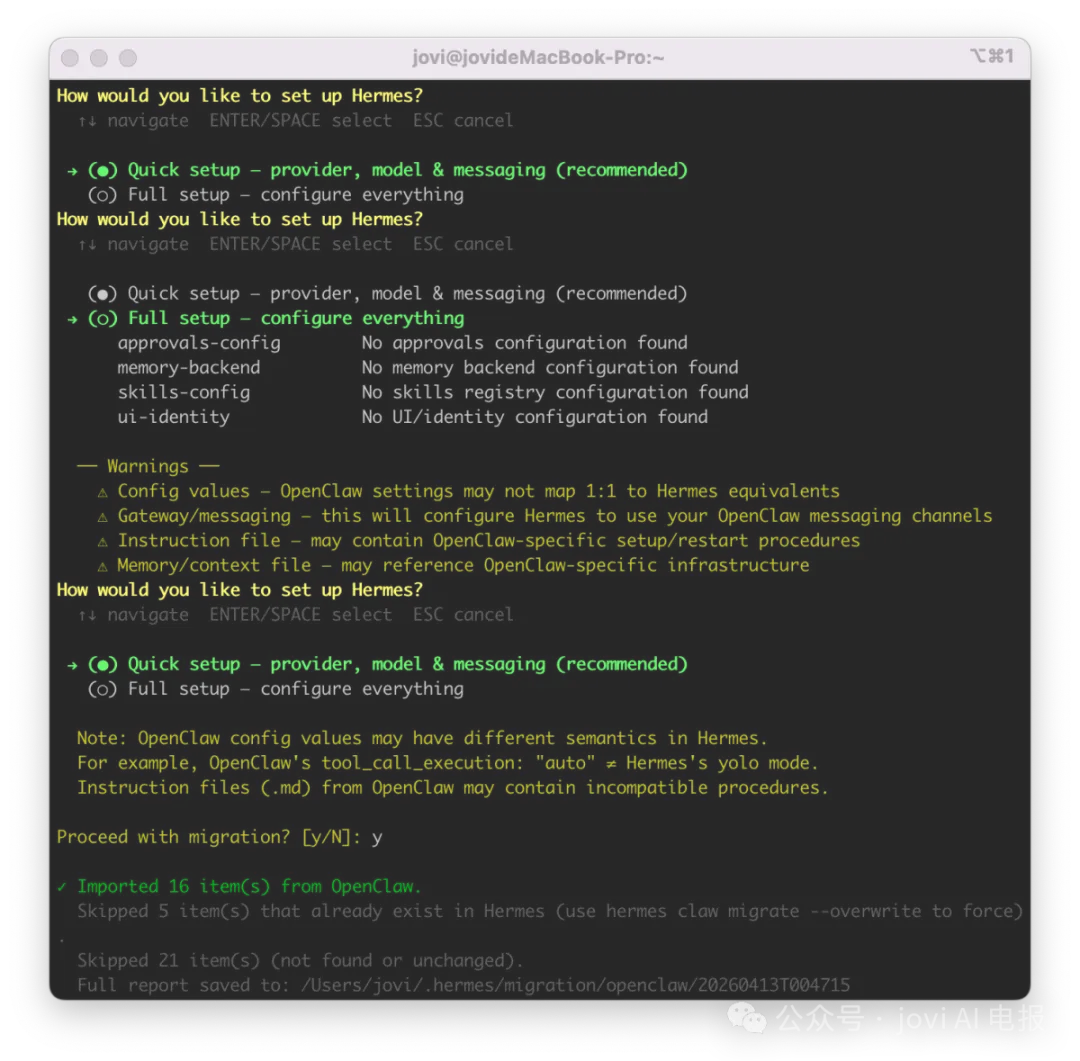The height and width of the screenshot is (1061, 1080).
Task: Click "No memory backend configuration found" text
Action: pos(550,369)
